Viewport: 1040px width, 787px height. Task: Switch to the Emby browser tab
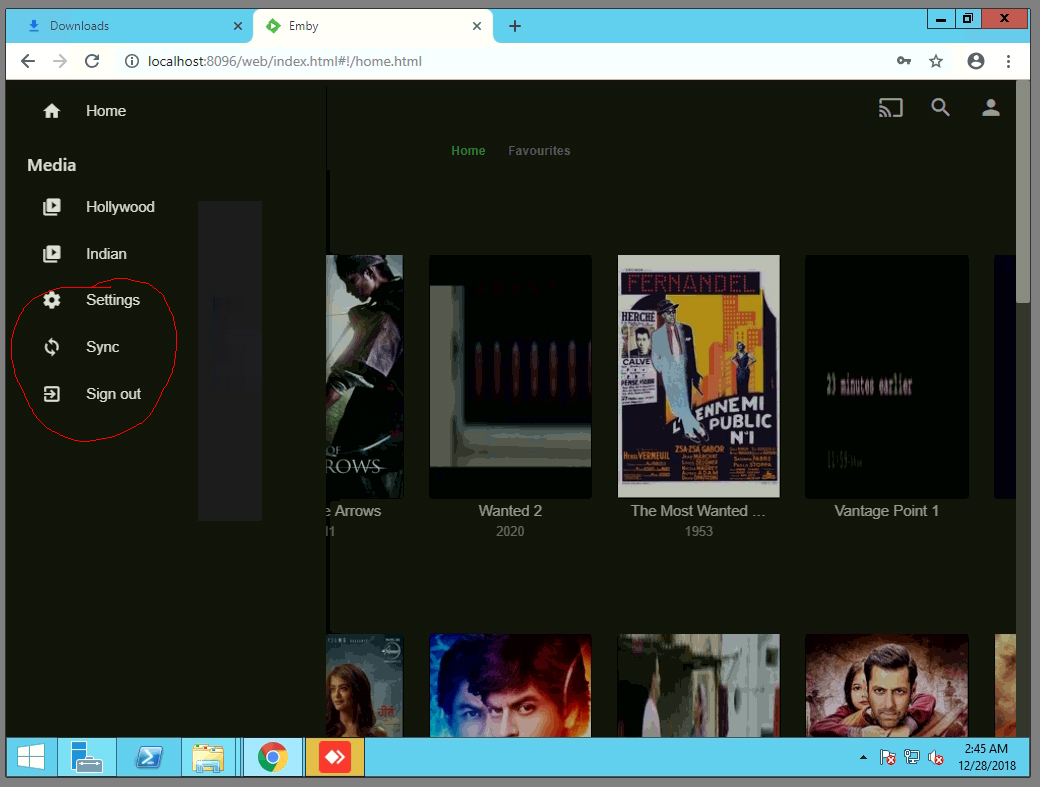pos(373,26)
